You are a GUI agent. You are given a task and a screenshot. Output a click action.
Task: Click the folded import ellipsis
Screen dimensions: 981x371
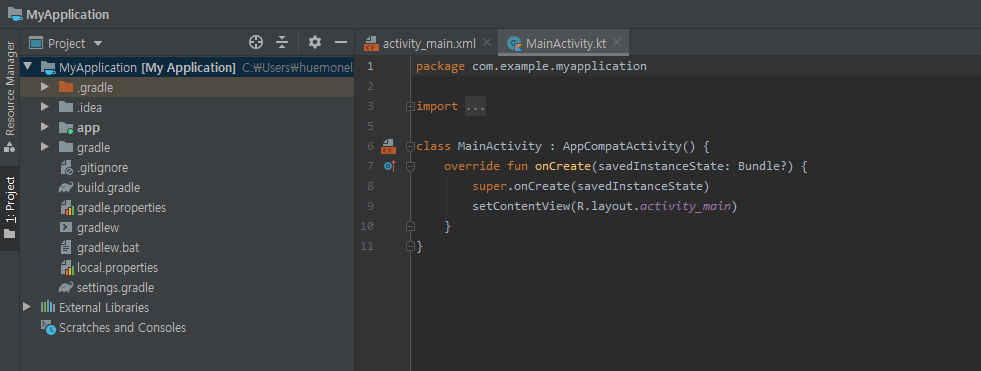[x=475, y=106]
